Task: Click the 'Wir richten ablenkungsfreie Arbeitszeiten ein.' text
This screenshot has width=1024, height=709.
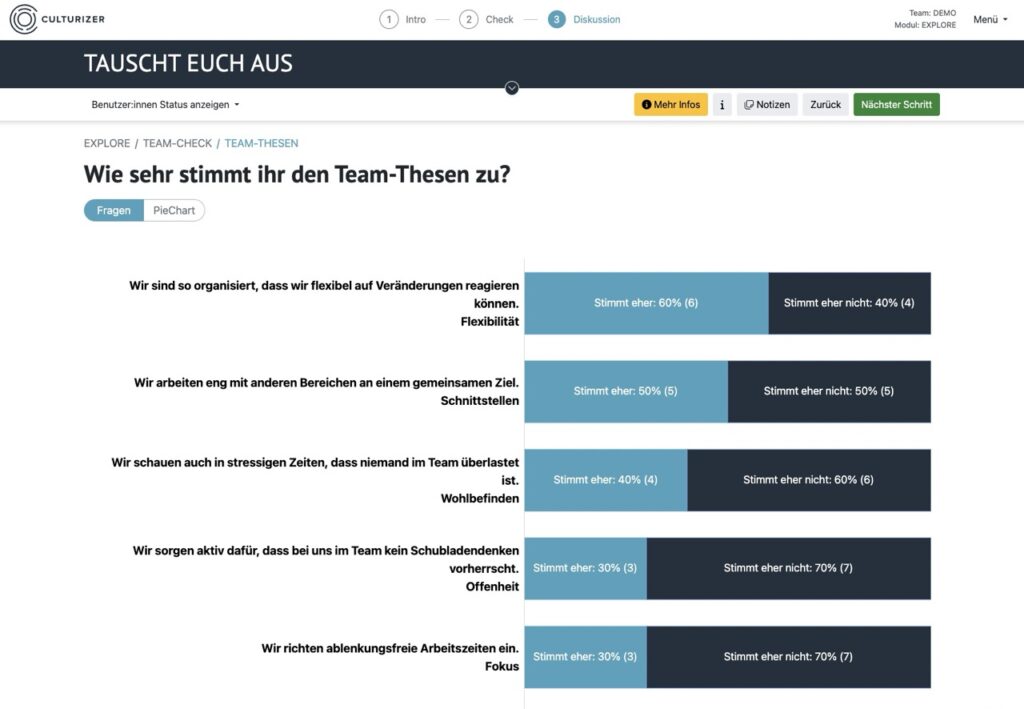Action: 390,648
